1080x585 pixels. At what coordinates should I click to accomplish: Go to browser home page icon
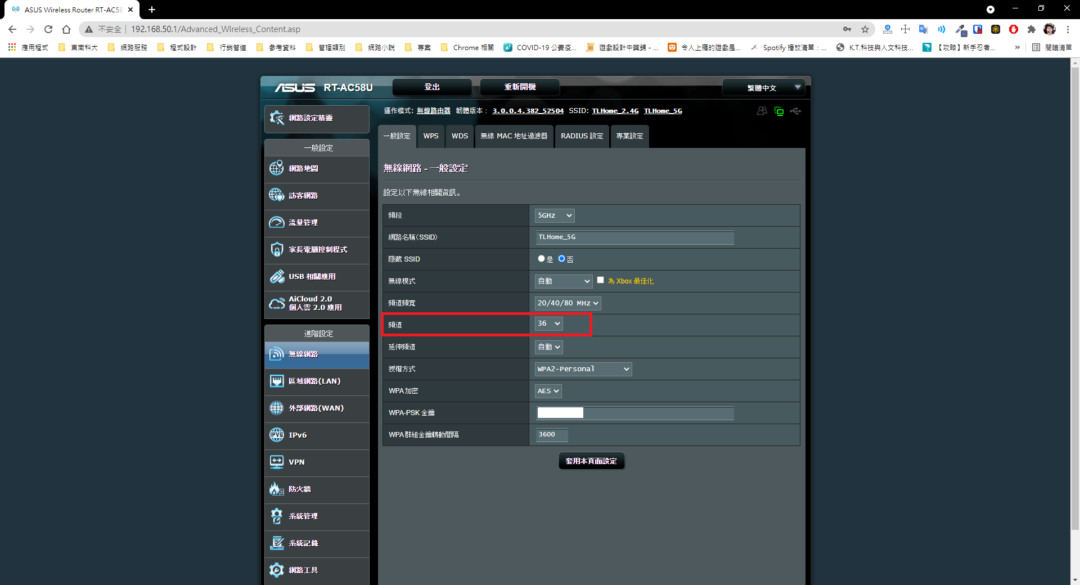(x=66, y=29)
